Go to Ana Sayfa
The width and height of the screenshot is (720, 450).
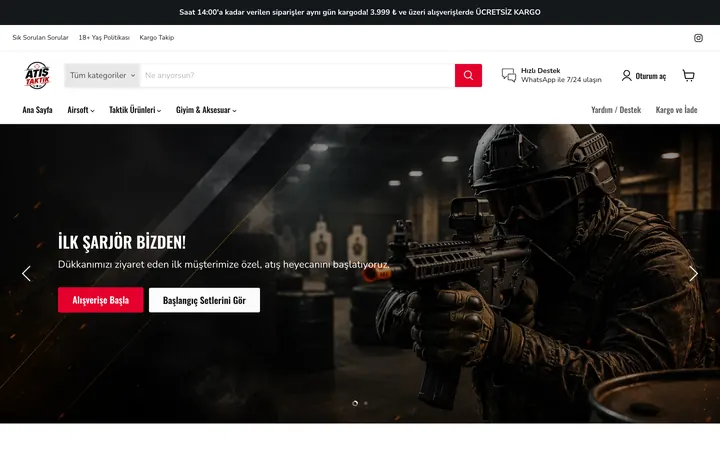click(x=37, y=110)
